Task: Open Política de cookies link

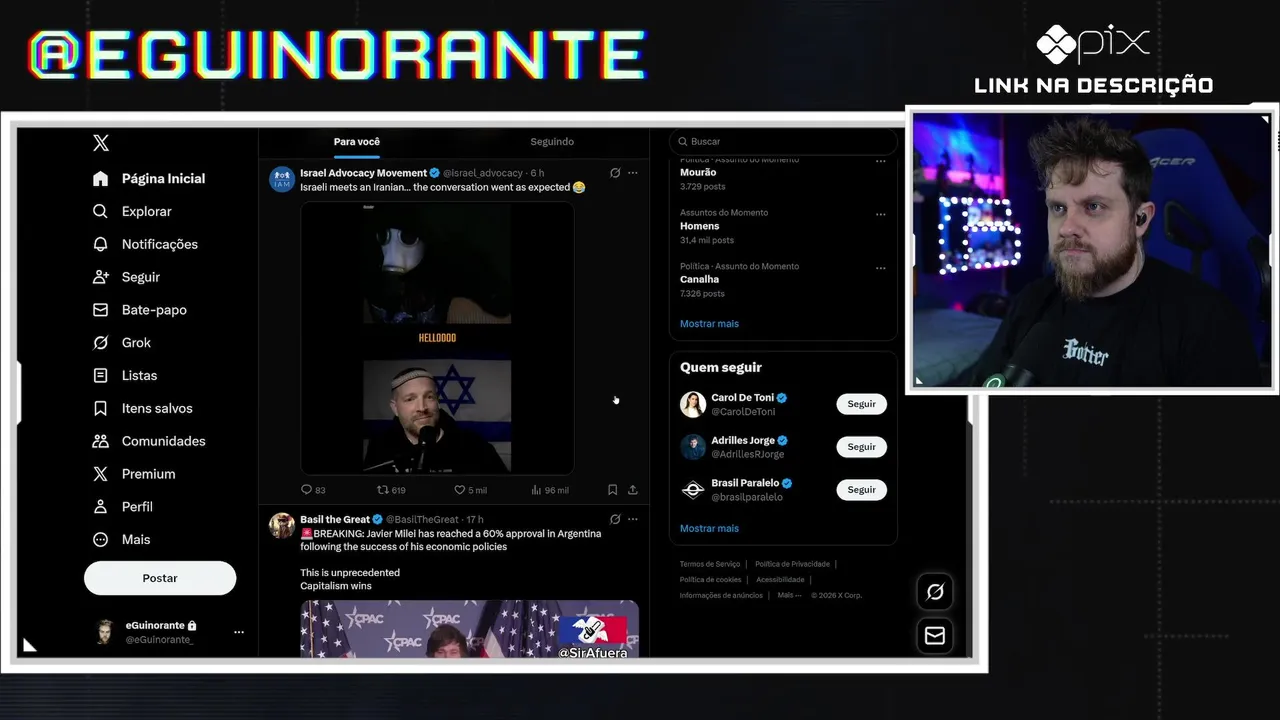Action: 710,580
